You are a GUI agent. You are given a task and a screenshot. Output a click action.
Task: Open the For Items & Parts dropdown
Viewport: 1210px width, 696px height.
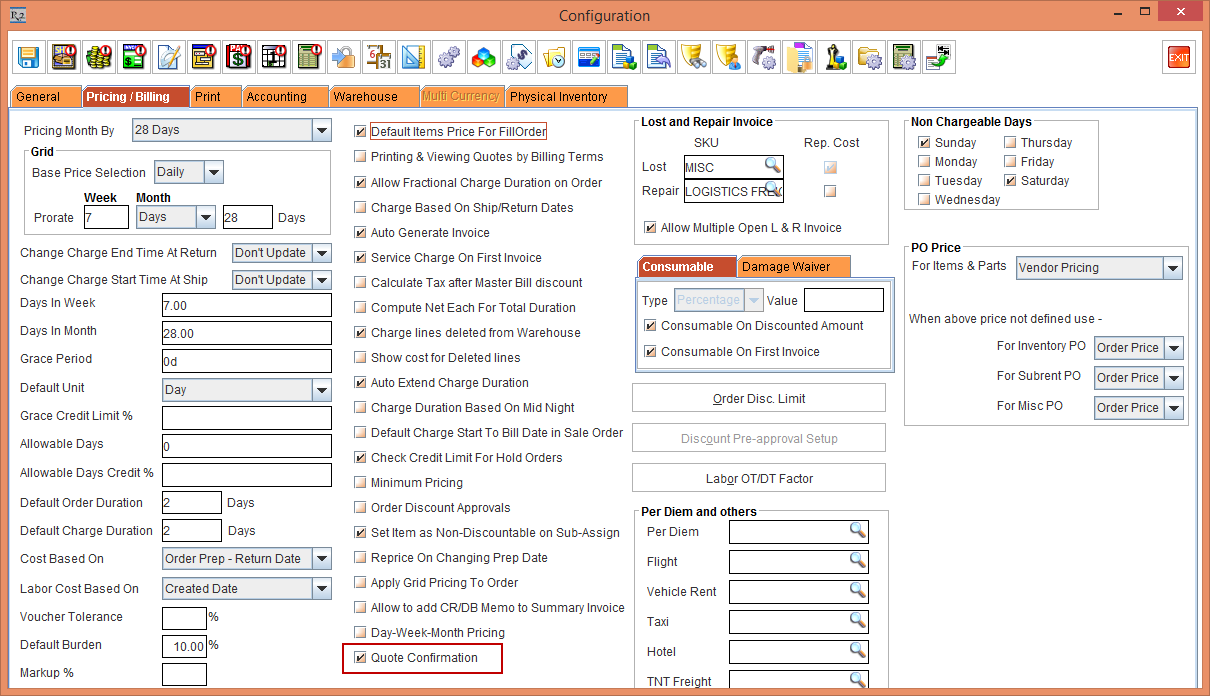tap(1173, 268)
